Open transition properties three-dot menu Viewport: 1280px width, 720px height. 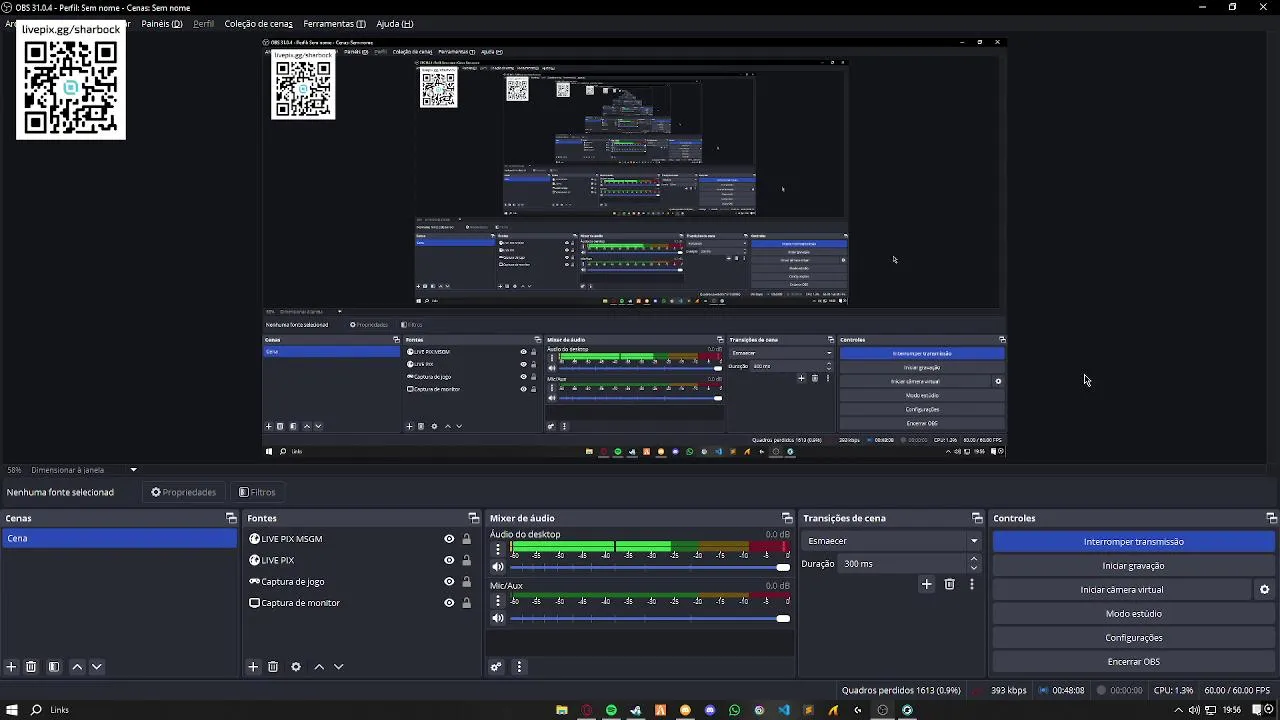tap(972, 584)
